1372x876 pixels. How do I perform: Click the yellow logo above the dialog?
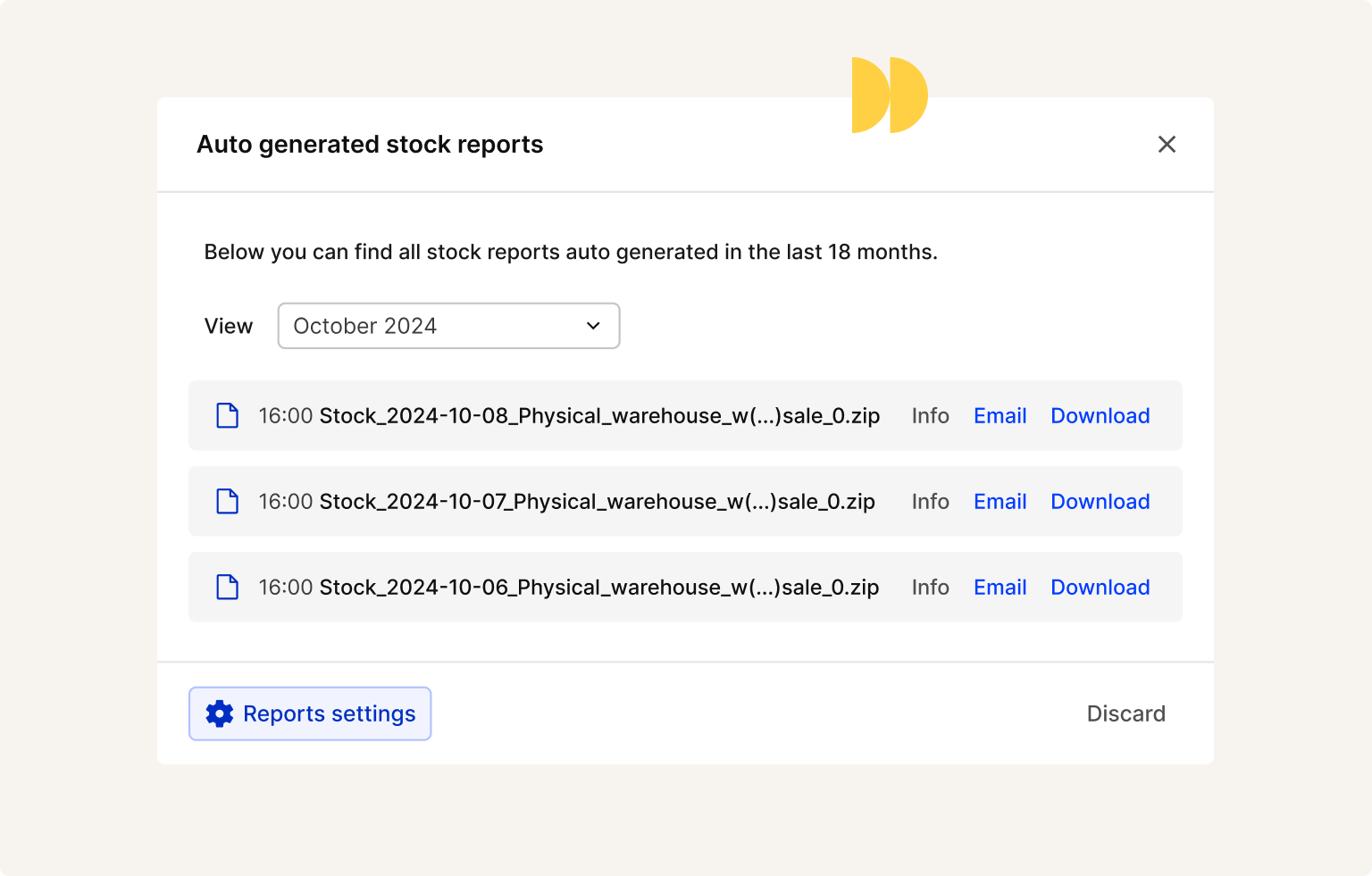coord(890,95)
